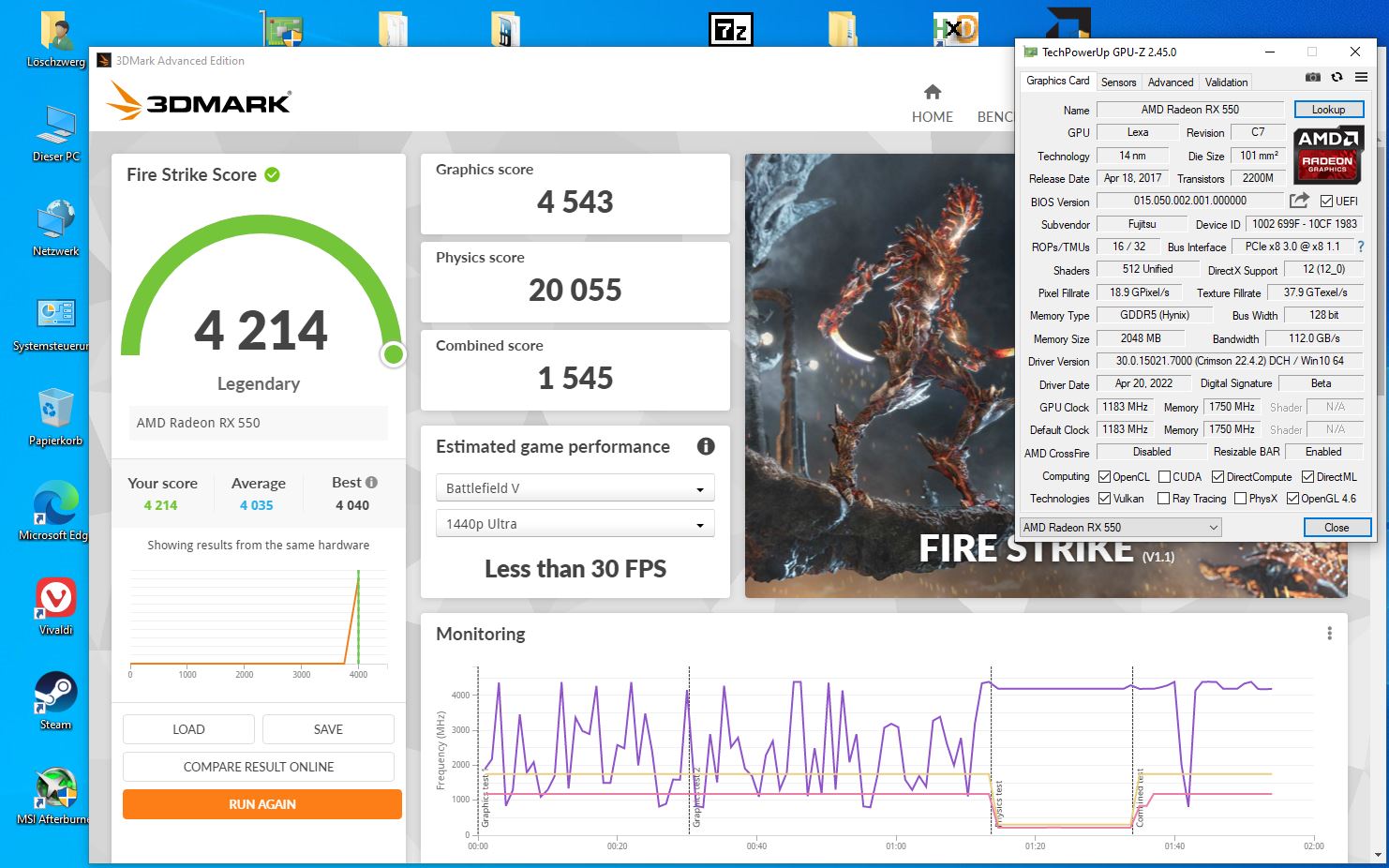Image resolution: width=1389 pixels, height=868 pixels.
Task: Launch Vivaldi browser from the desktop
Action: [x=55, y=606]
